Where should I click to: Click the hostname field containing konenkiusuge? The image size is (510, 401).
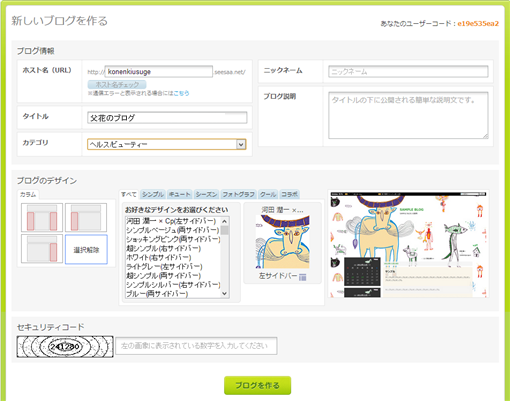159,72
